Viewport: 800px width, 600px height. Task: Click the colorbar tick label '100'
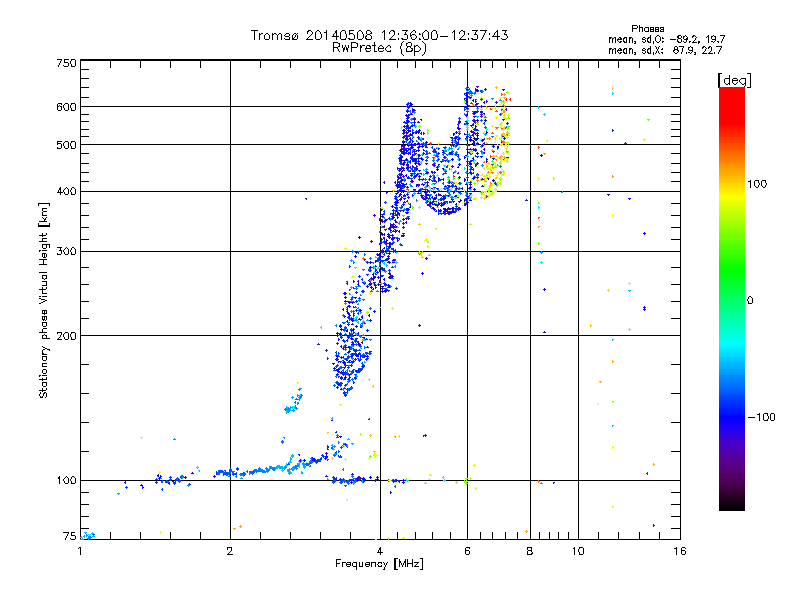coord(757,184)
